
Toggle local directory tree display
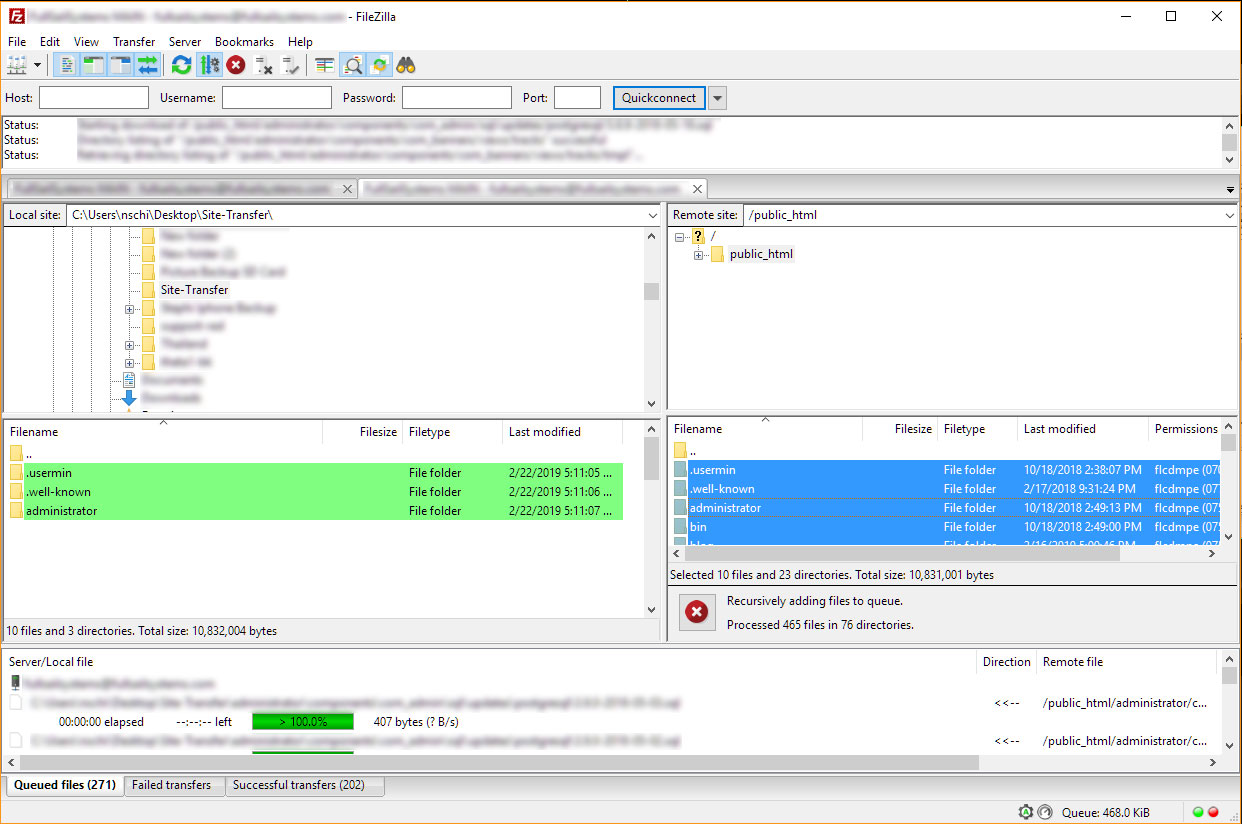click(94, 65)
